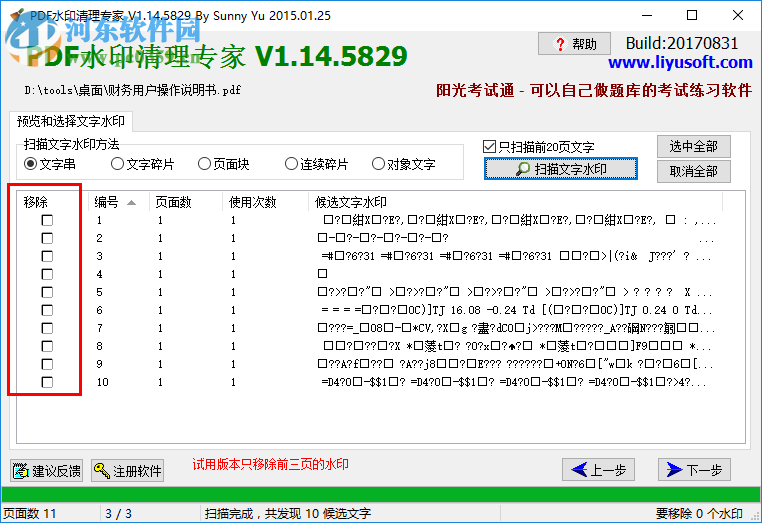The width and height of the screenshot is (762, 523).
Task: Click status text 要移除 0 个水印
Action: [699, 513]
